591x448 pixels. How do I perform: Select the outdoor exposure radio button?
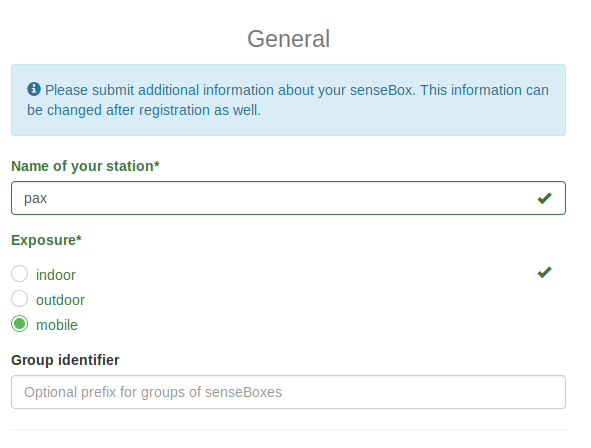pos(20,299)
